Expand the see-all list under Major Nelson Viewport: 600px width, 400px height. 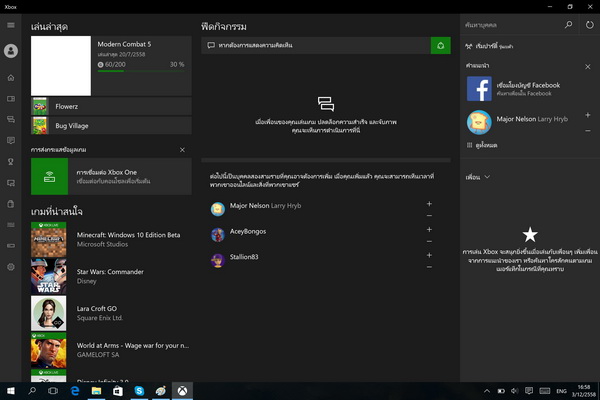click(486, 146)
